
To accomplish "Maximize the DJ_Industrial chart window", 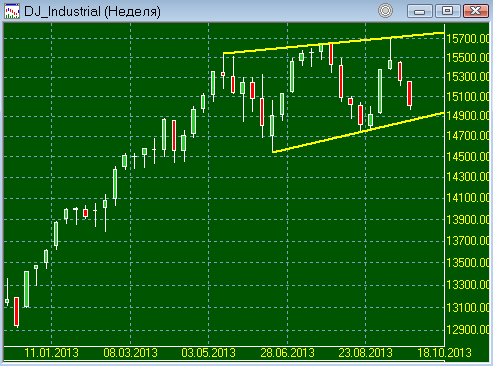I will point(447,11).
